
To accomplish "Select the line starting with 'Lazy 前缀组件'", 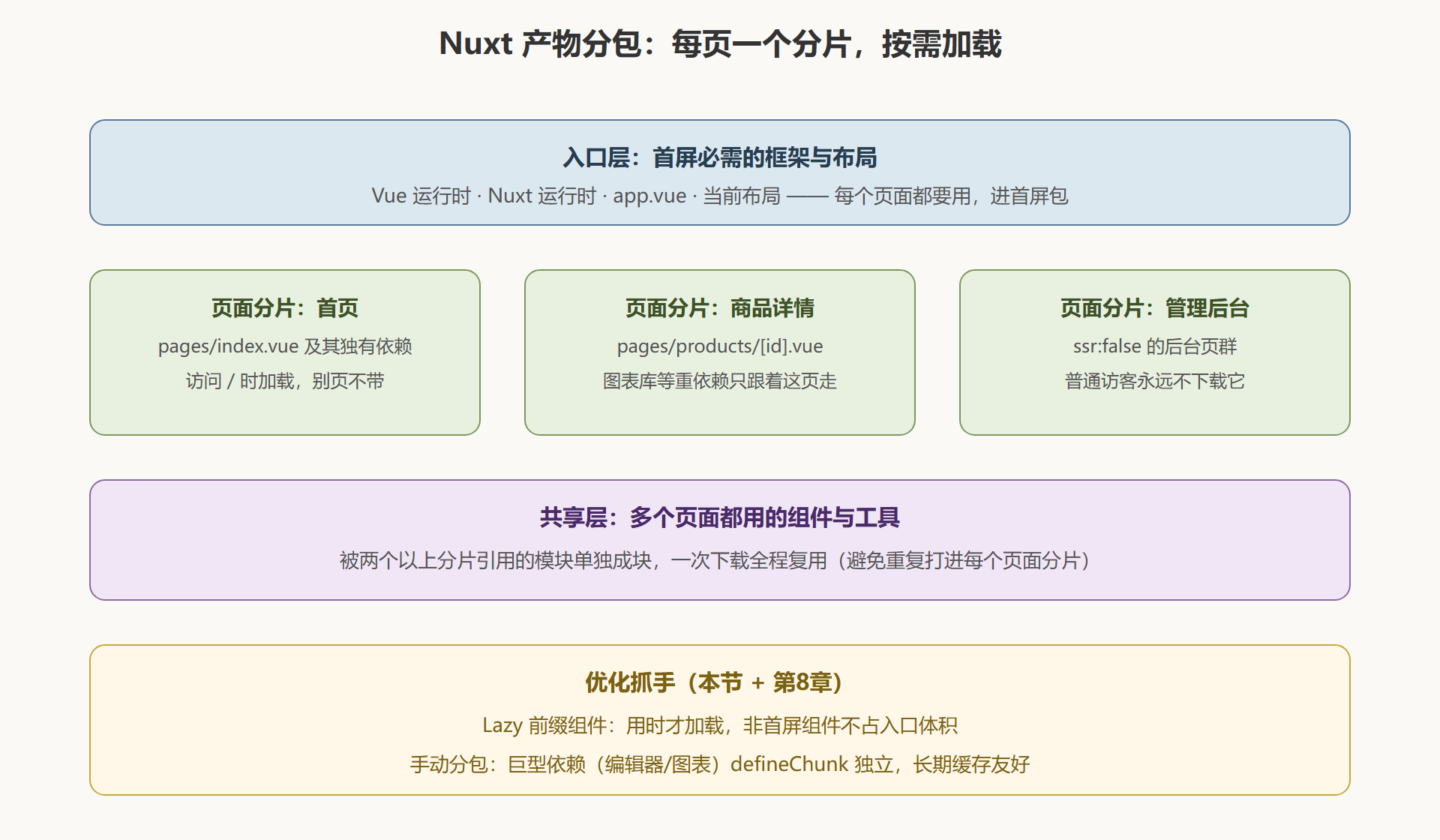I will pos(720,725).
